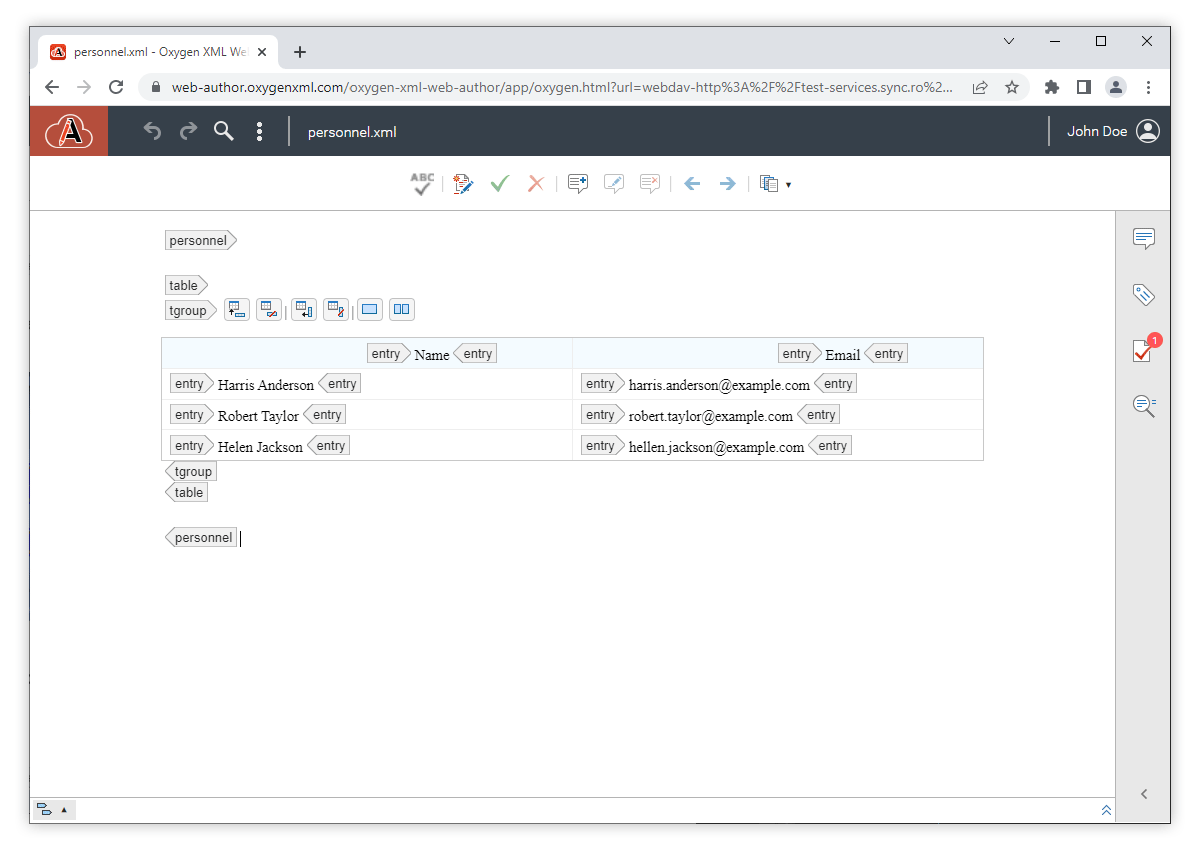Image resolution: width=1200 pixels, height=850 pixels.
Task: Click the Split cell icon
Action: point(401,310)
